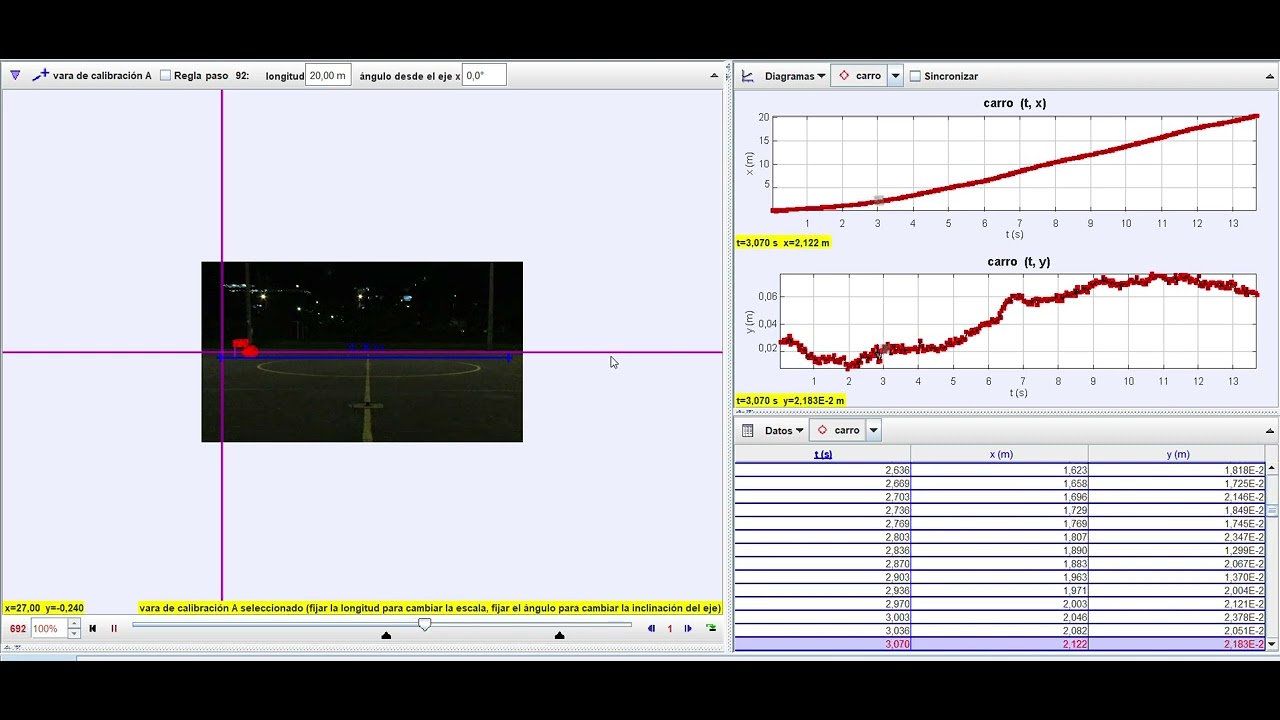This screenshot has height=720, width=1280.
Task: Click the ángulo desde el eje x field
Action: click(484, 75)
